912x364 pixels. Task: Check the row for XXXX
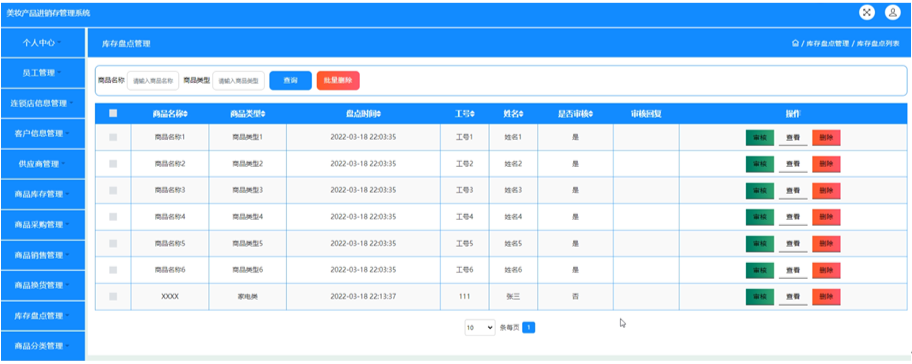(x=113, y=297)
